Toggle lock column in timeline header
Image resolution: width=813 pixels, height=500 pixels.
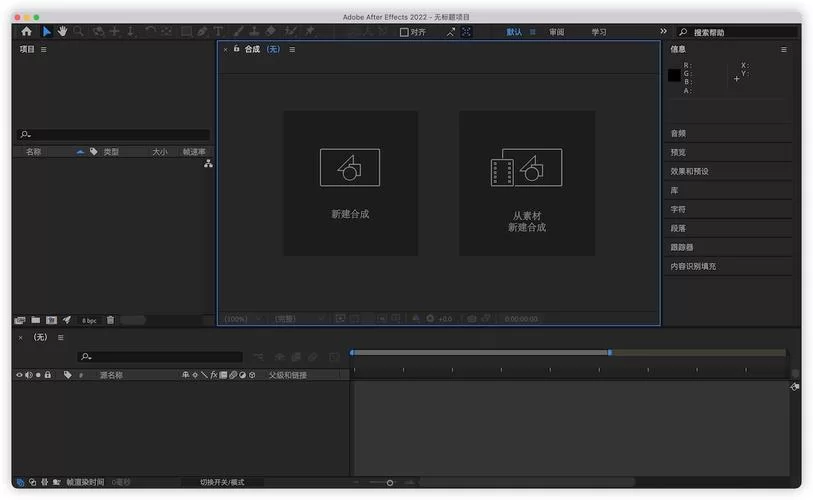(x=48, y=374)
